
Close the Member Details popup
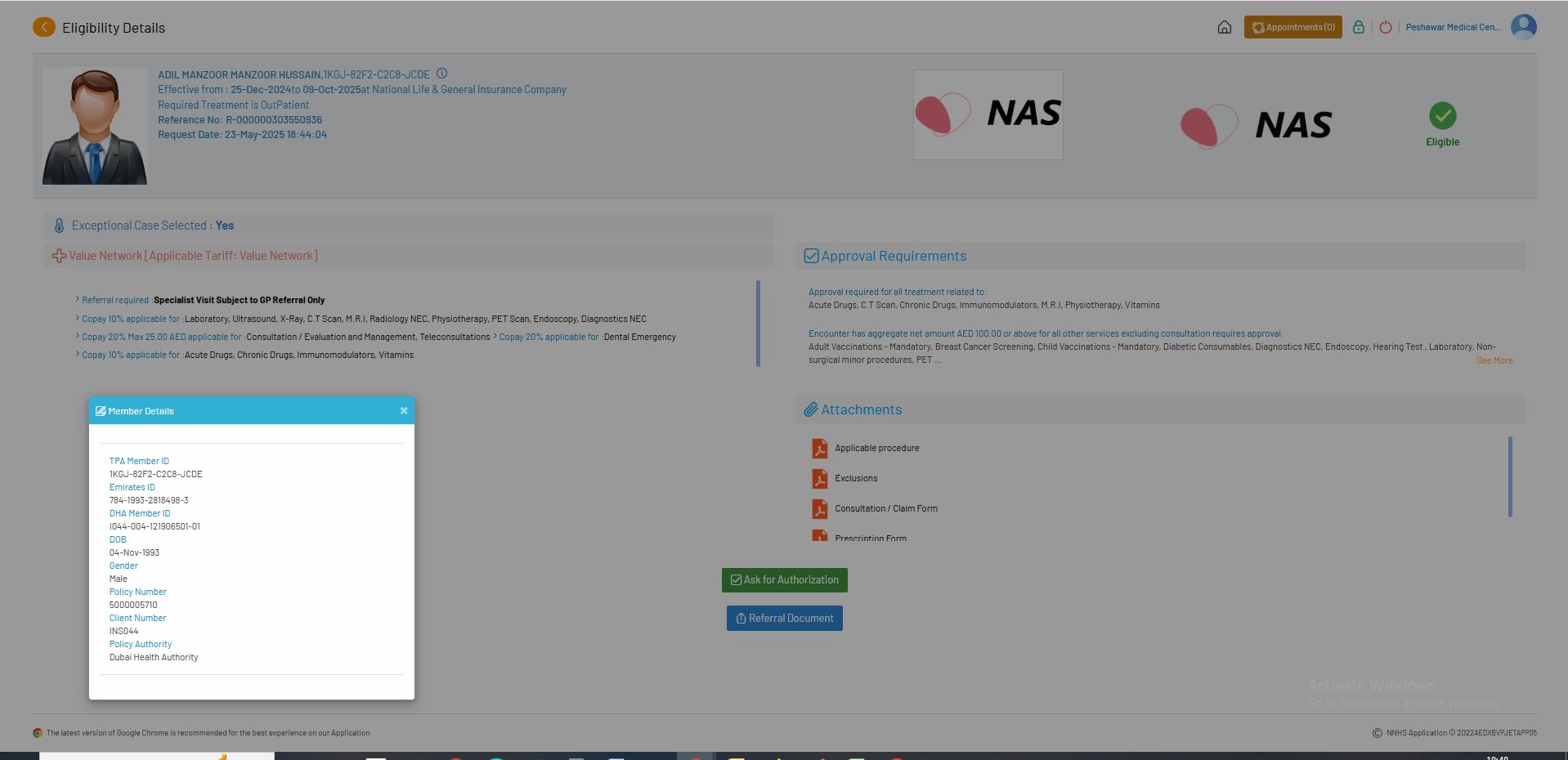click(404, 411)
